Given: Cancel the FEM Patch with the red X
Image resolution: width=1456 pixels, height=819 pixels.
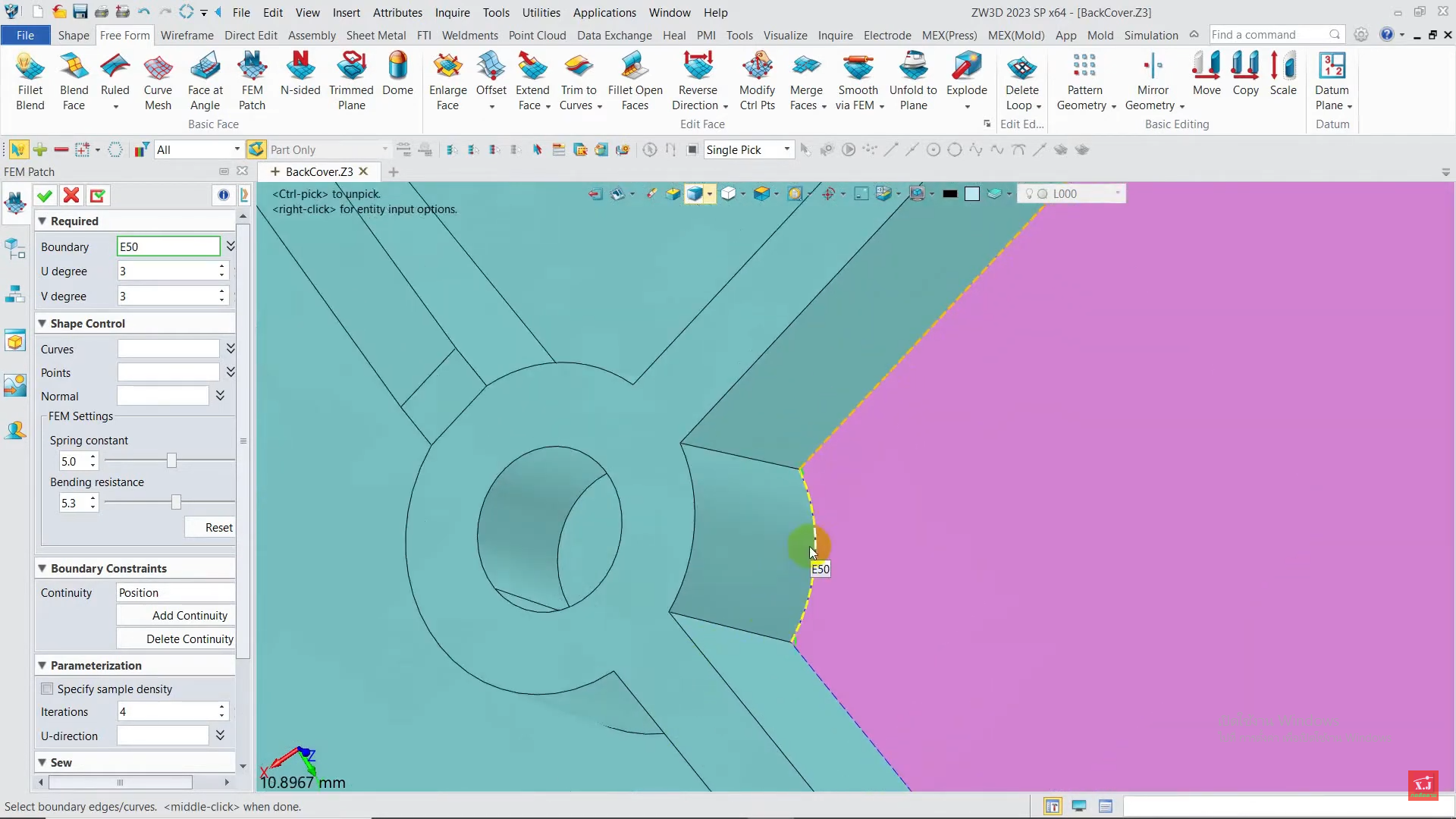Looking at the screenshot, I should [71, 196].
